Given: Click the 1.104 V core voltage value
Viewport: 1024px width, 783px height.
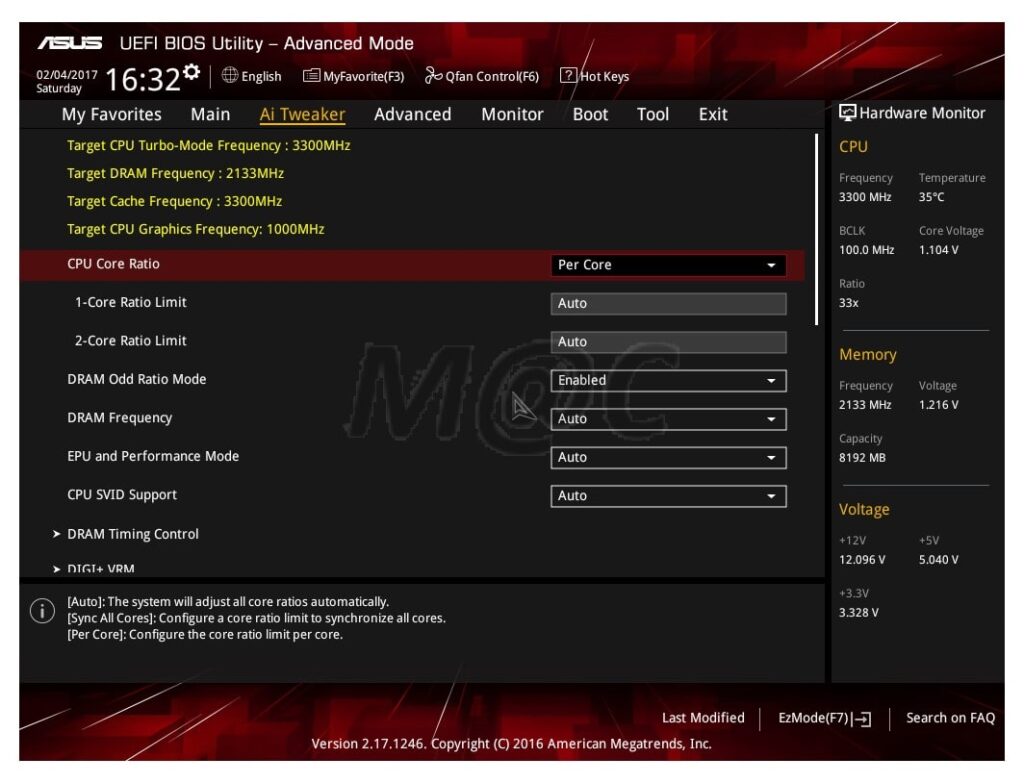Looking at the screenshot, I should pyautogui.click(x=938, y=250).
